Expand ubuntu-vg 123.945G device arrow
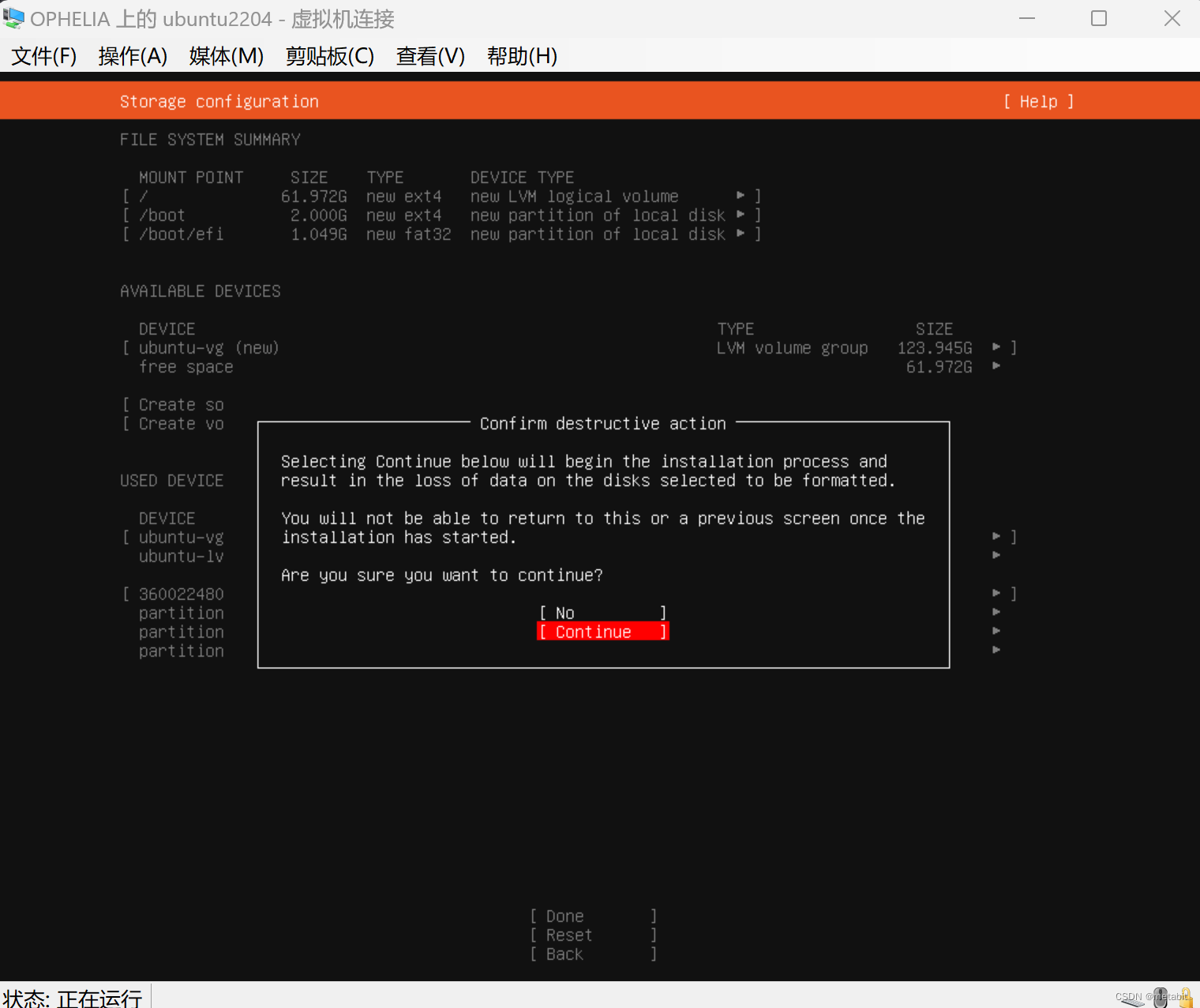The height and width of the screenshot is (1008, 1200). 996,347
